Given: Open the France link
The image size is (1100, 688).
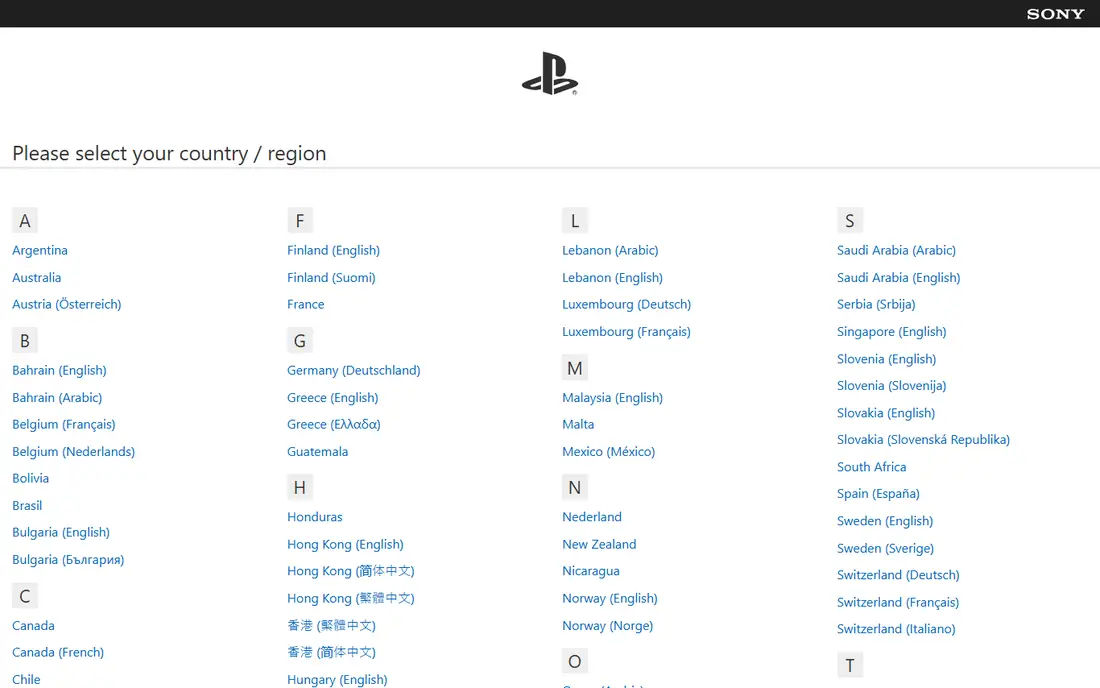Looking at the screenshot, I should coord(306,304).
